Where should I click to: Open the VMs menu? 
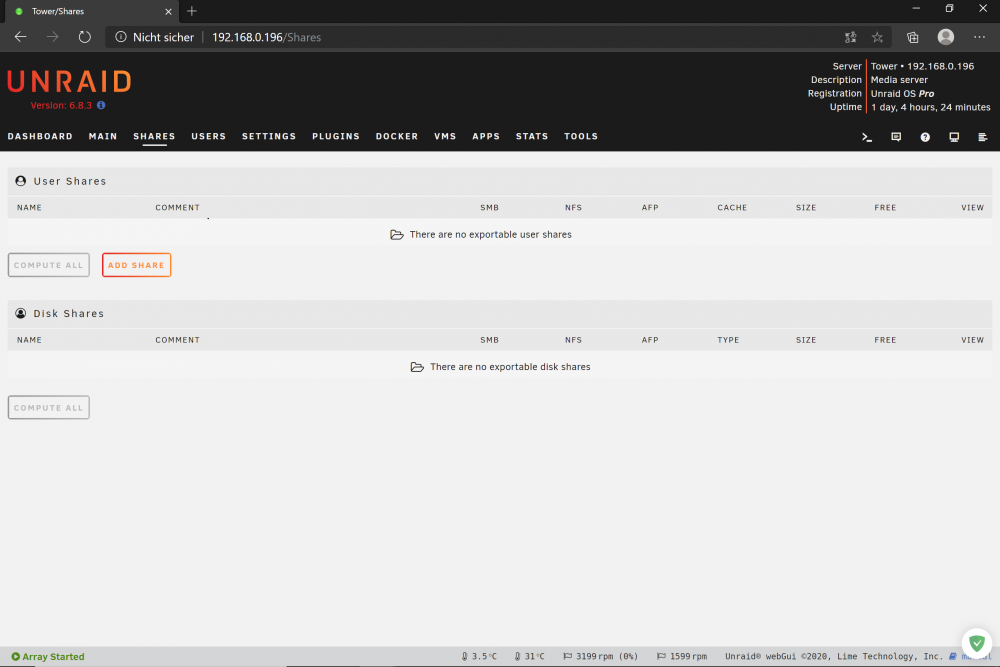point(445,136)
